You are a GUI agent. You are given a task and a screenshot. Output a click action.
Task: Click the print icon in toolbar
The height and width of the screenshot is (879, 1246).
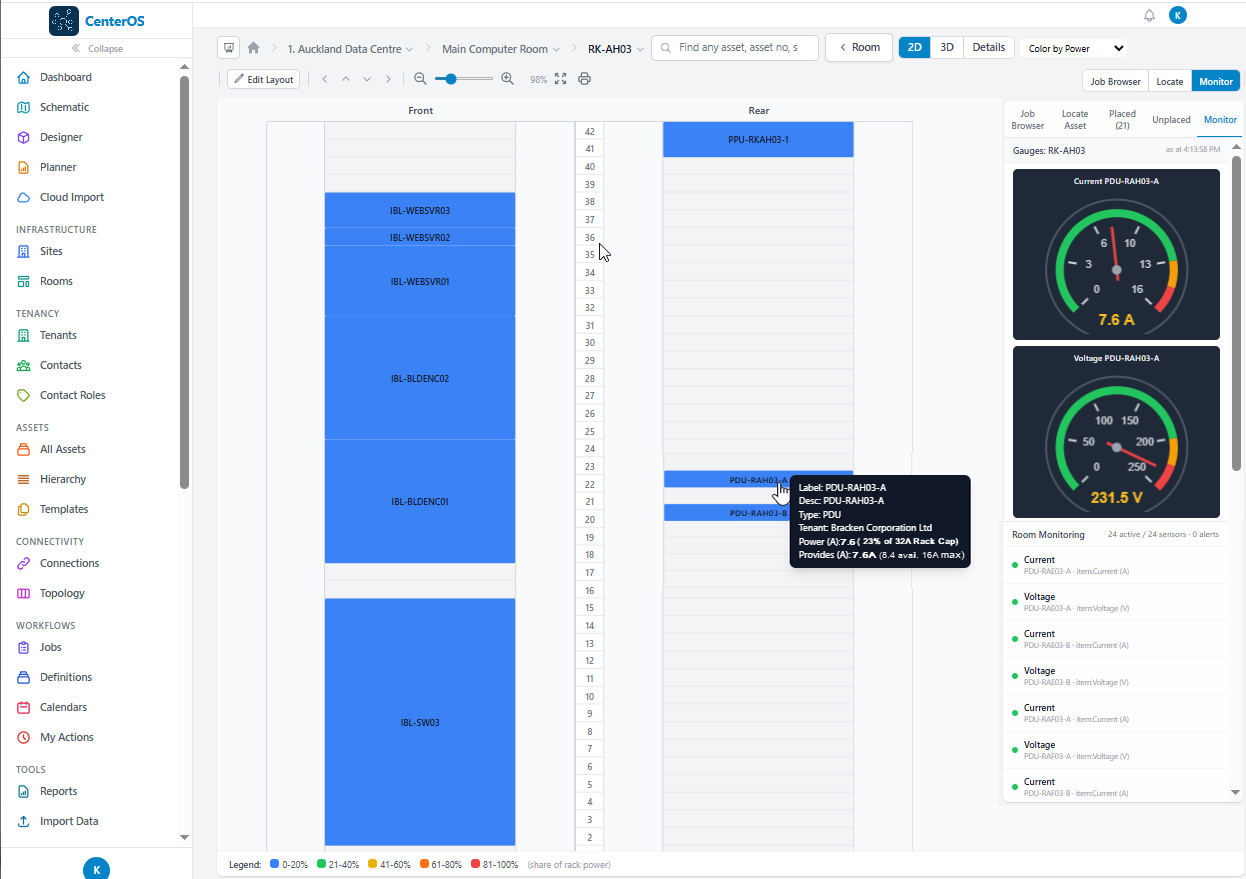[x=584, y=79]
